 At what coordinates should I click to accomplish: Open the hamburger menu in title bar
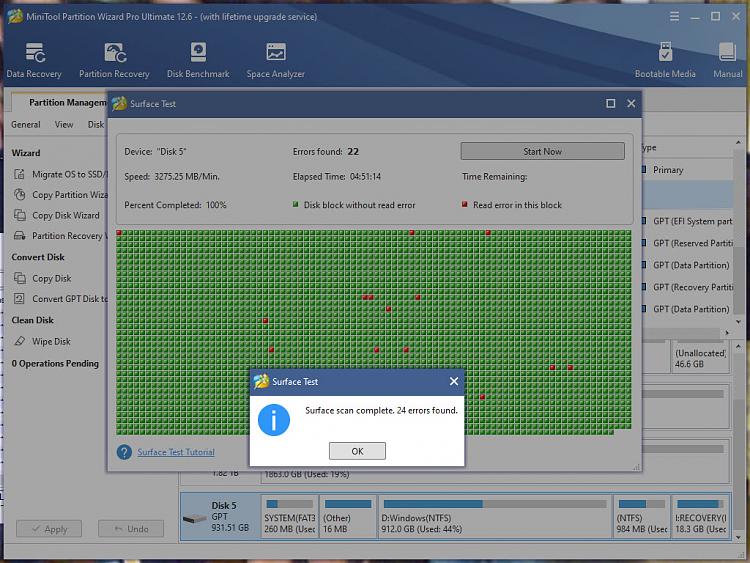tap(674, 17)
